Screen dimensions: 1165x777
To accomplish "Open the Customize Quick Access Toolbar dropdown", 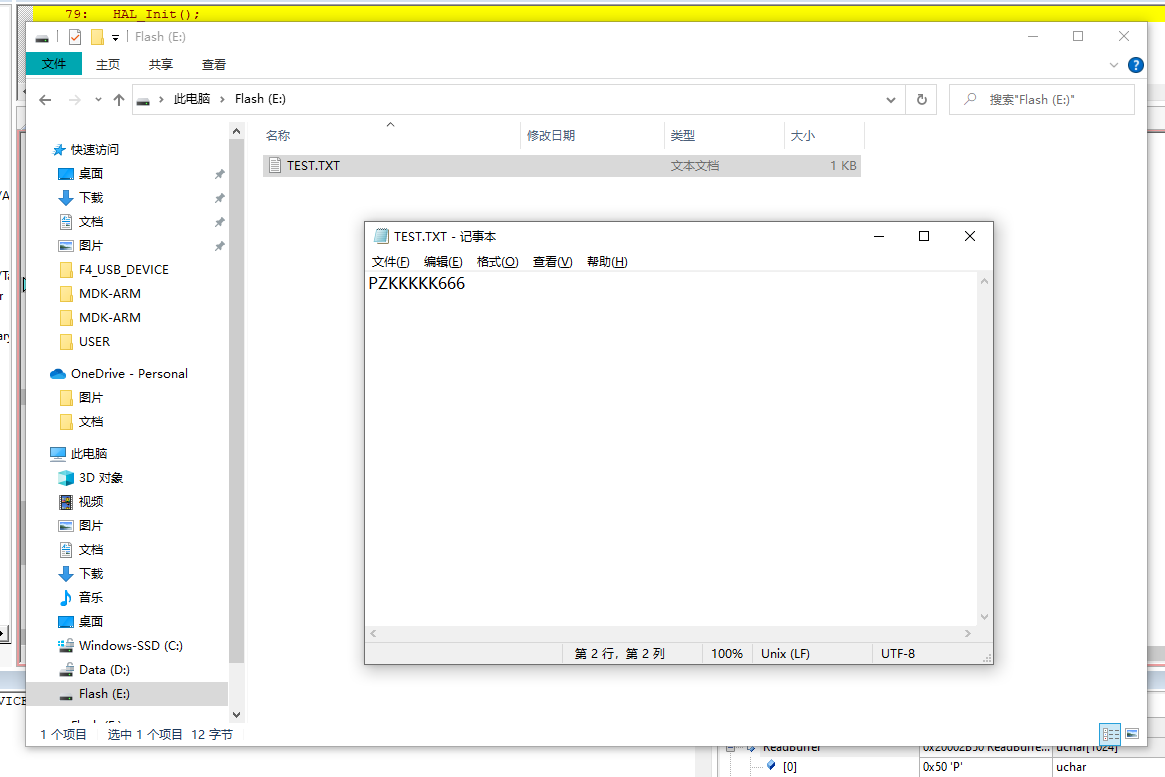I will (115, 37).
